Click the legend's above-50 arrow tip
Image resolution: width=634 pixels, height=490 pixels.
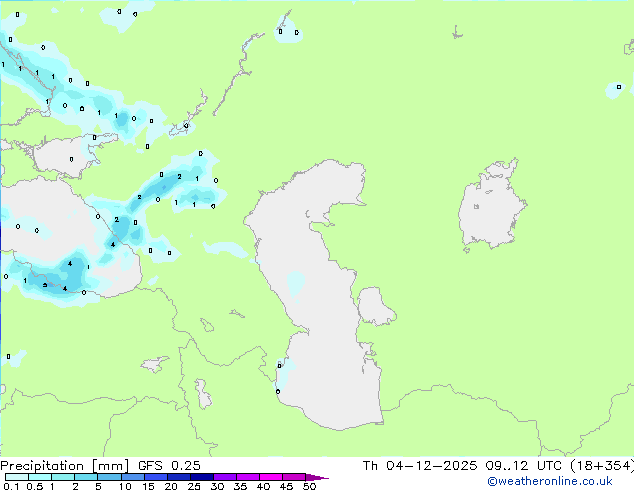317,477
